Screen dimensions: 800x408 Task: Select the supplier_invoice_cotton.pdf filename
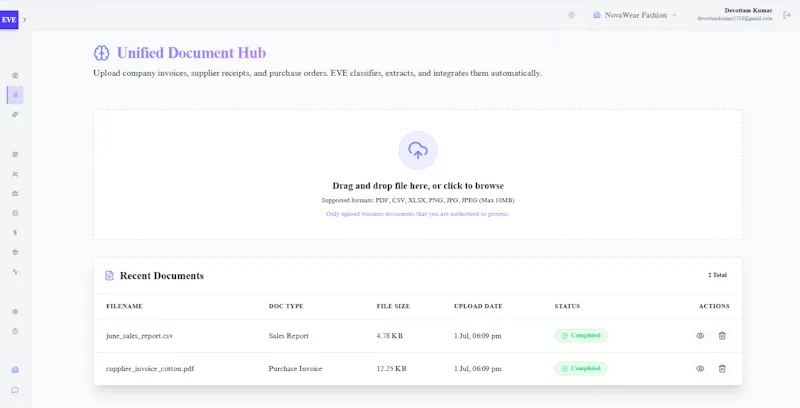click(x=150, y=368)
